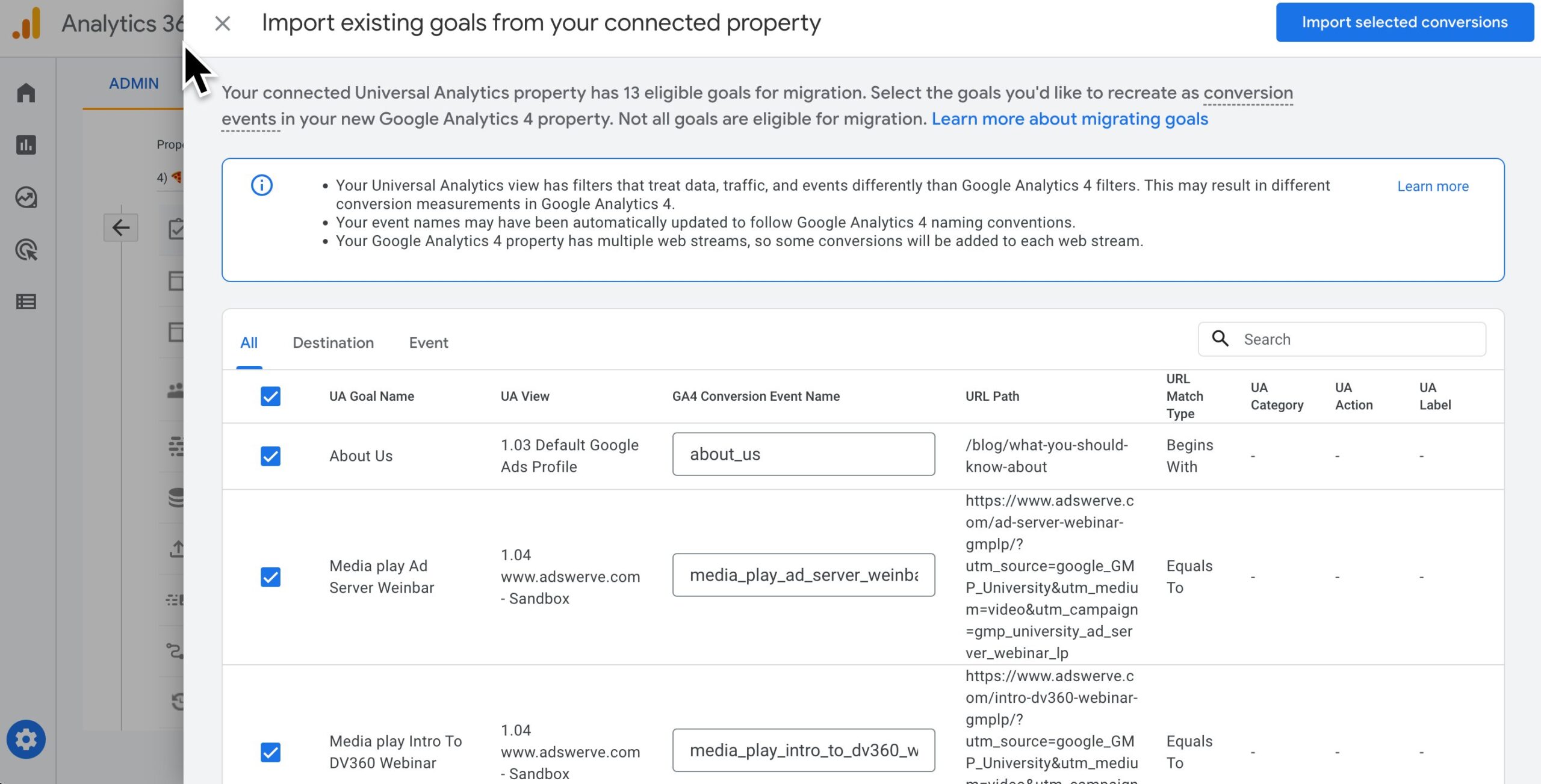Switch to the Destination tab
This screenshot has height=784, width=1541.
(x=333, y=342)
